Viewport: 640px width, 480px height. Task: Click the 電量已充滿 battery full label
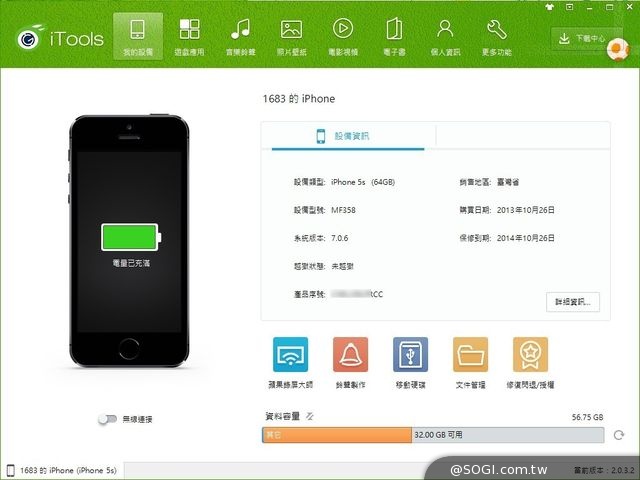pos(131,263)
